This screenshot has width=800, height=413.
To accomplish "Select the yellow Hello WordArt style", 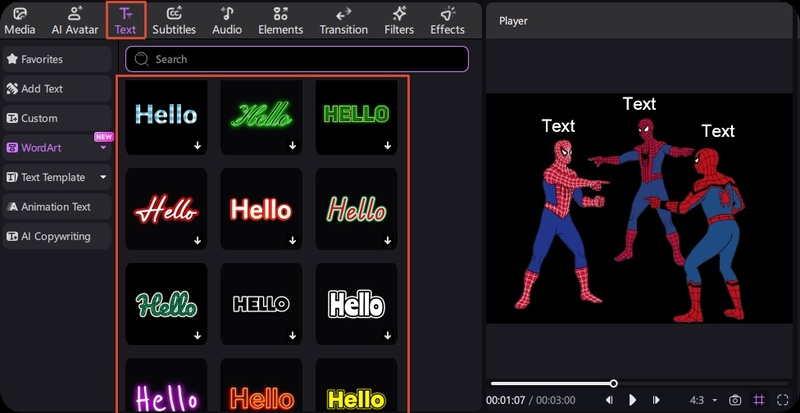I will 356,385.
